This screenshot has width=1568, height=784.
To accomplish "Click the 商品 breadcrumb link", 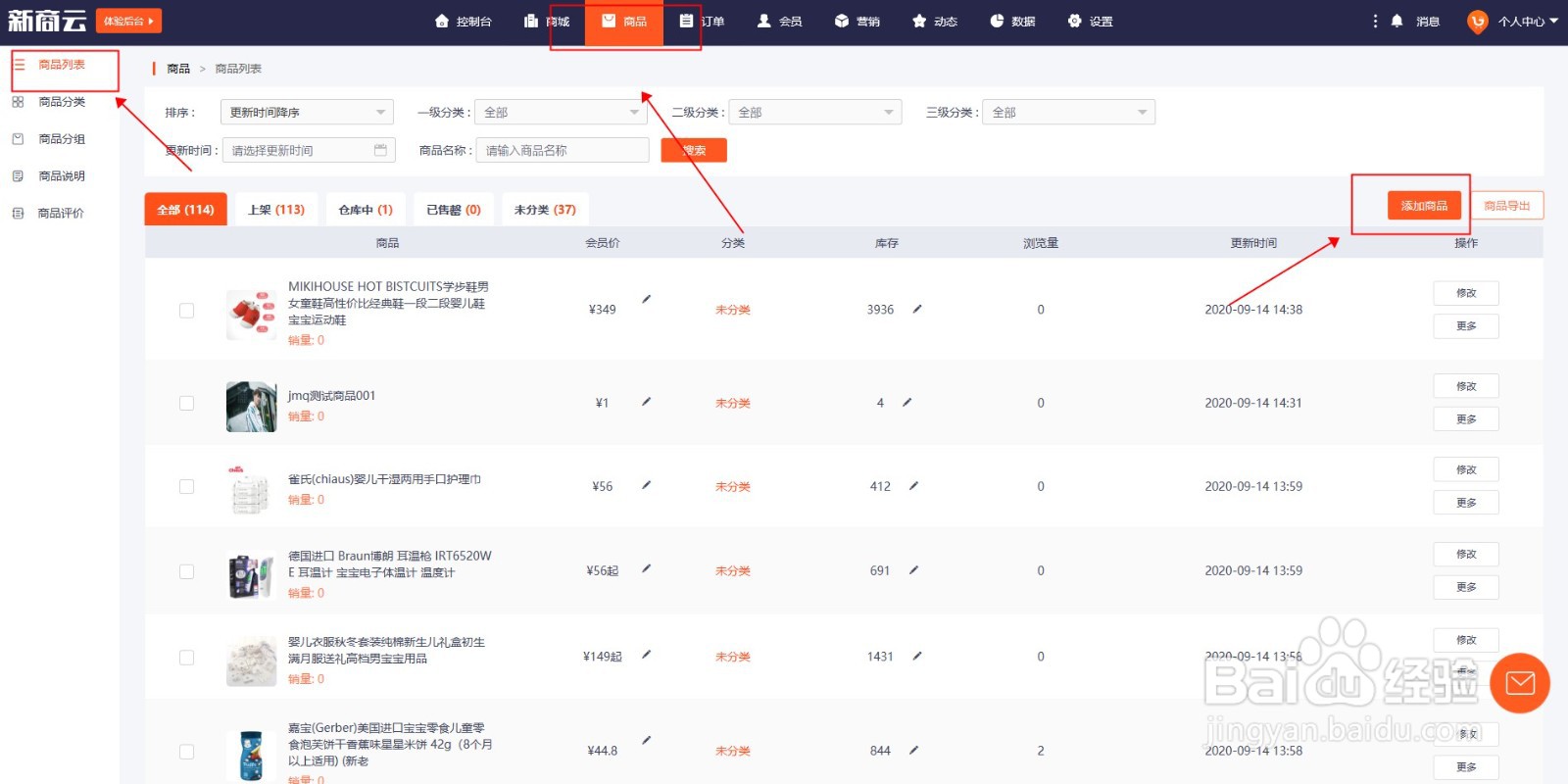I will pyautogui.click(x=178, y=69).
